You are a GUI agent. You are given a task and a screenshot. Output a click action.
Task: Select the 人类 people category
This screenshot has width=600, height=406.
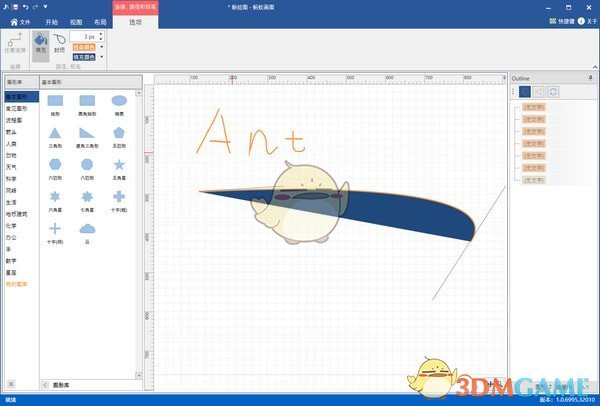tap(11, 144)
